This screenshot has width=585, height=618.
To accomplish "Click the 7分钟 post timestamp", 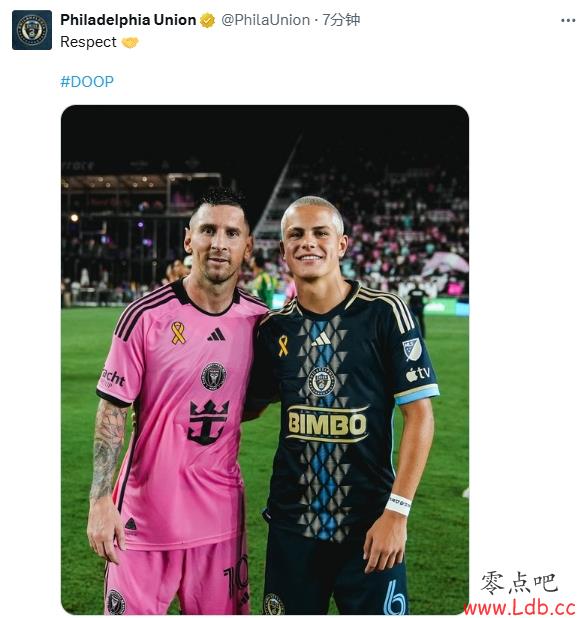I will (x=341, y=20).
